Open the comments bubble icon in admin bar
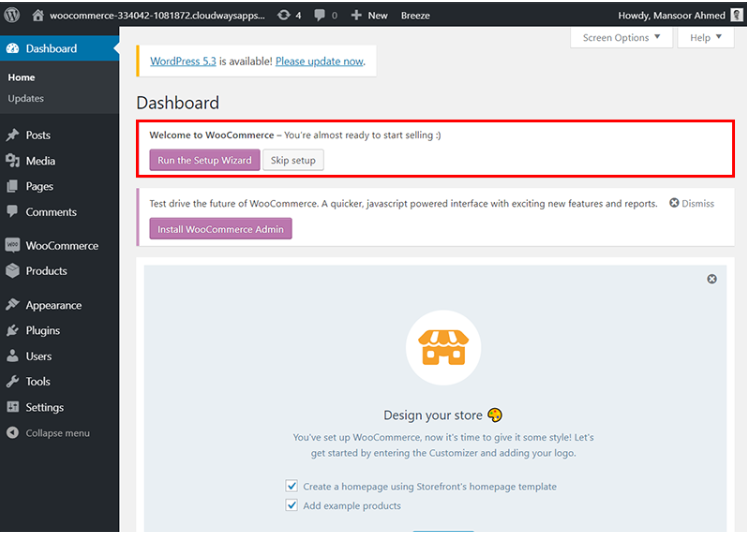 320,15
